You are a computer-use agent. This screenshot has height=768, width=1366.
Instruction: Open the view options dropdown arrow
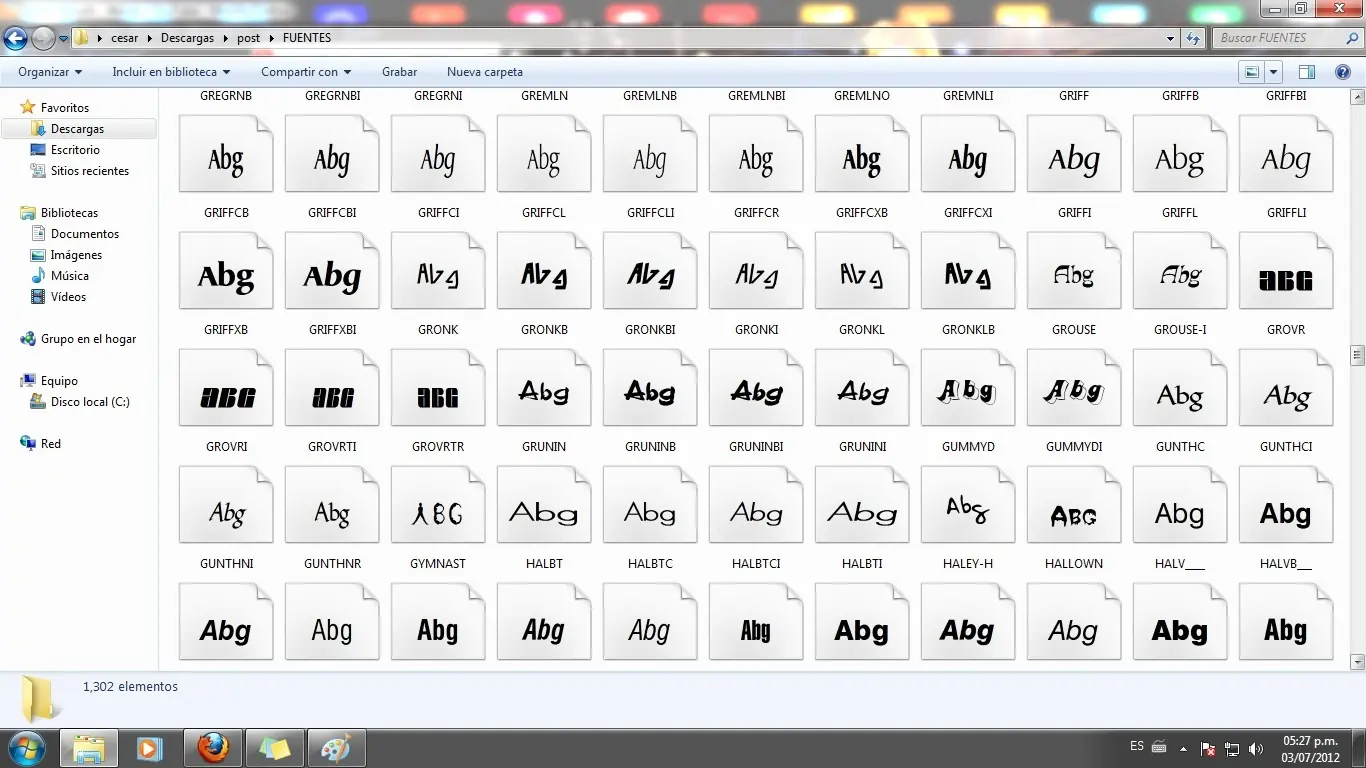(1274, 72)
